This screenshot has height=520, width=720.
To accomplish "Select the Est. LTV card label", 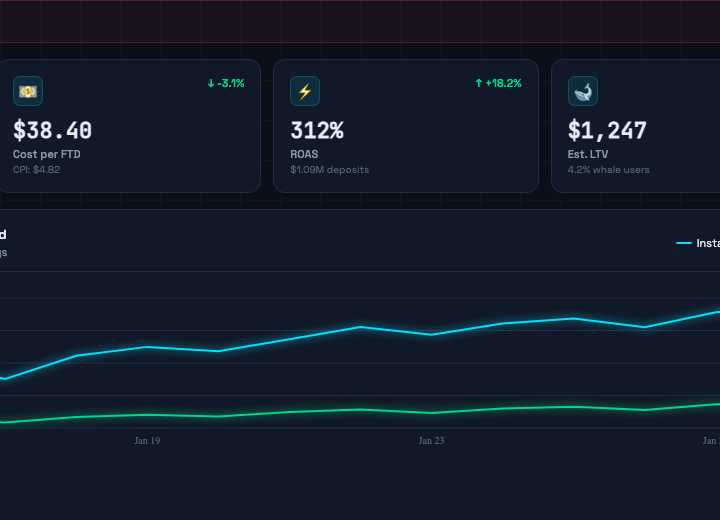I will (589, 154).
